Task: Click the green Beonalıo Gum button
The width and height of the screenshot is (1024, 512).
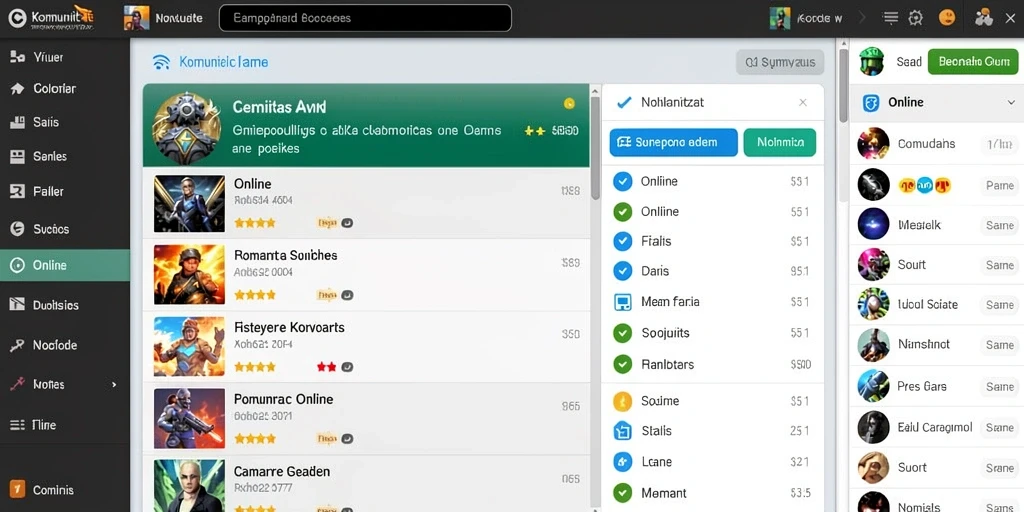Action: [x=973, y=62]
